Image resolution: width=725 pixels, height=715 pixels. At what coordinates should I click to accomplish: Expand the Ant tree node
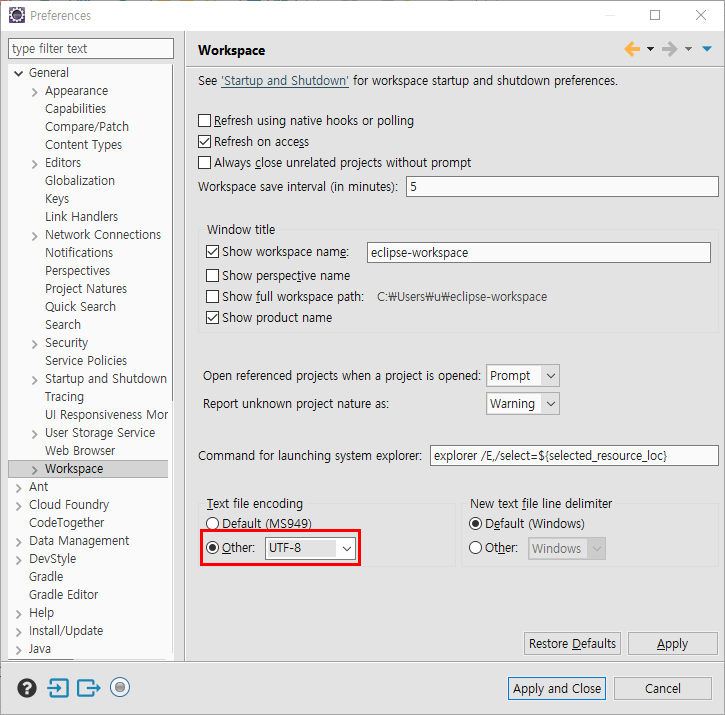[x=18, y=488]
